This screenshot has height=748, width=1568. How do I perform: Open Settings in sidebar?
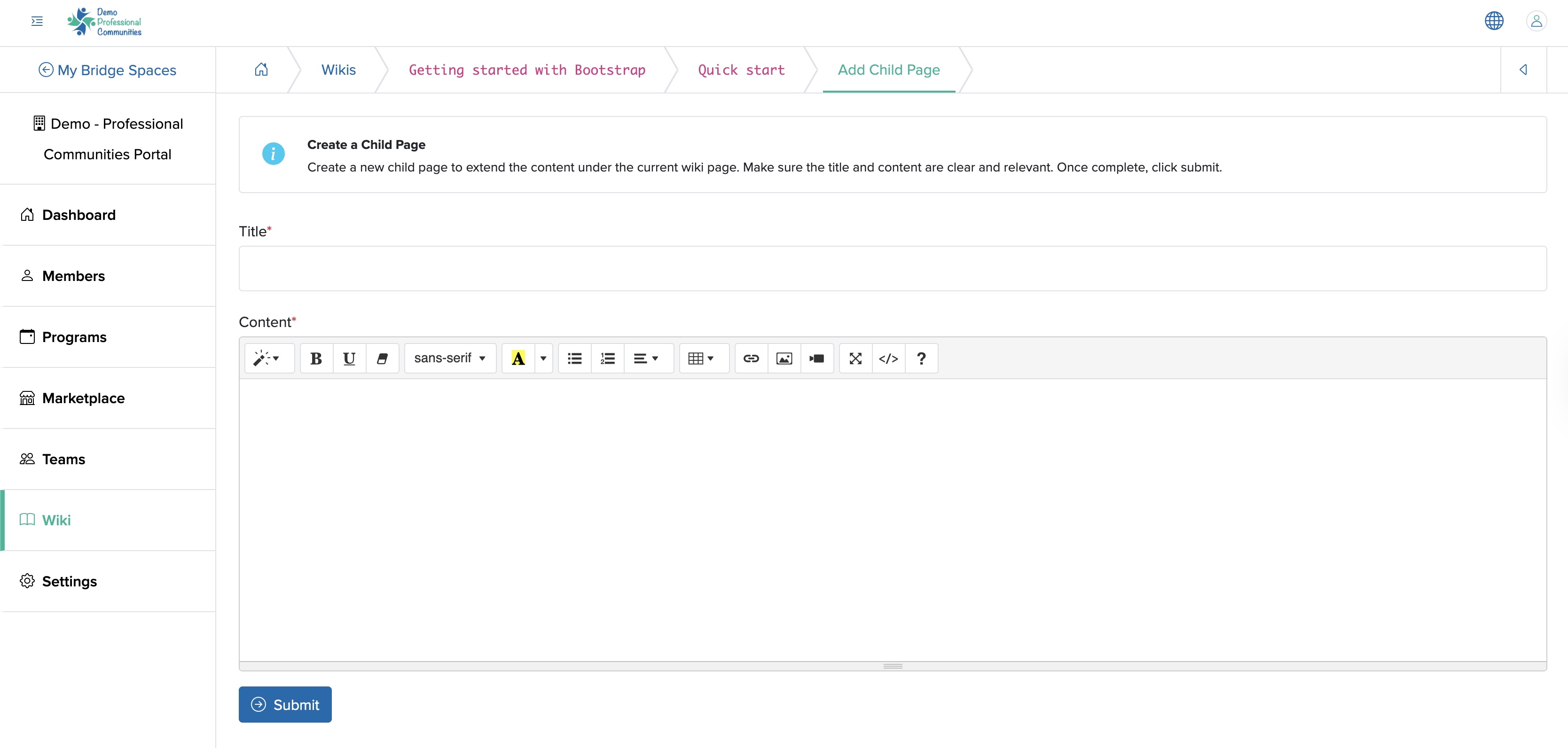click(x=108, y=581)
